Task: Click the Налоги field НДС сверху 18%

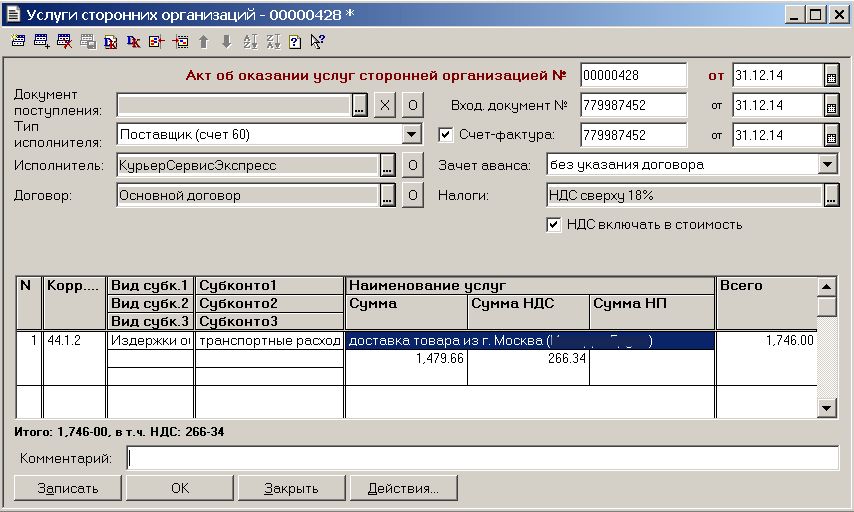Action: [685, 196]
